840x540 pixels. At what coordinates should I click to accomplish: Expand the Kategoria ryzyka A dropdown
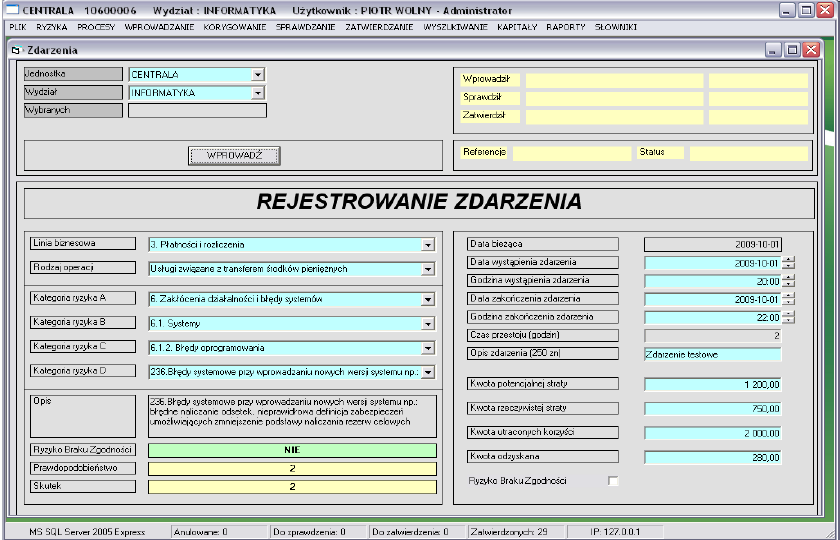428,299
